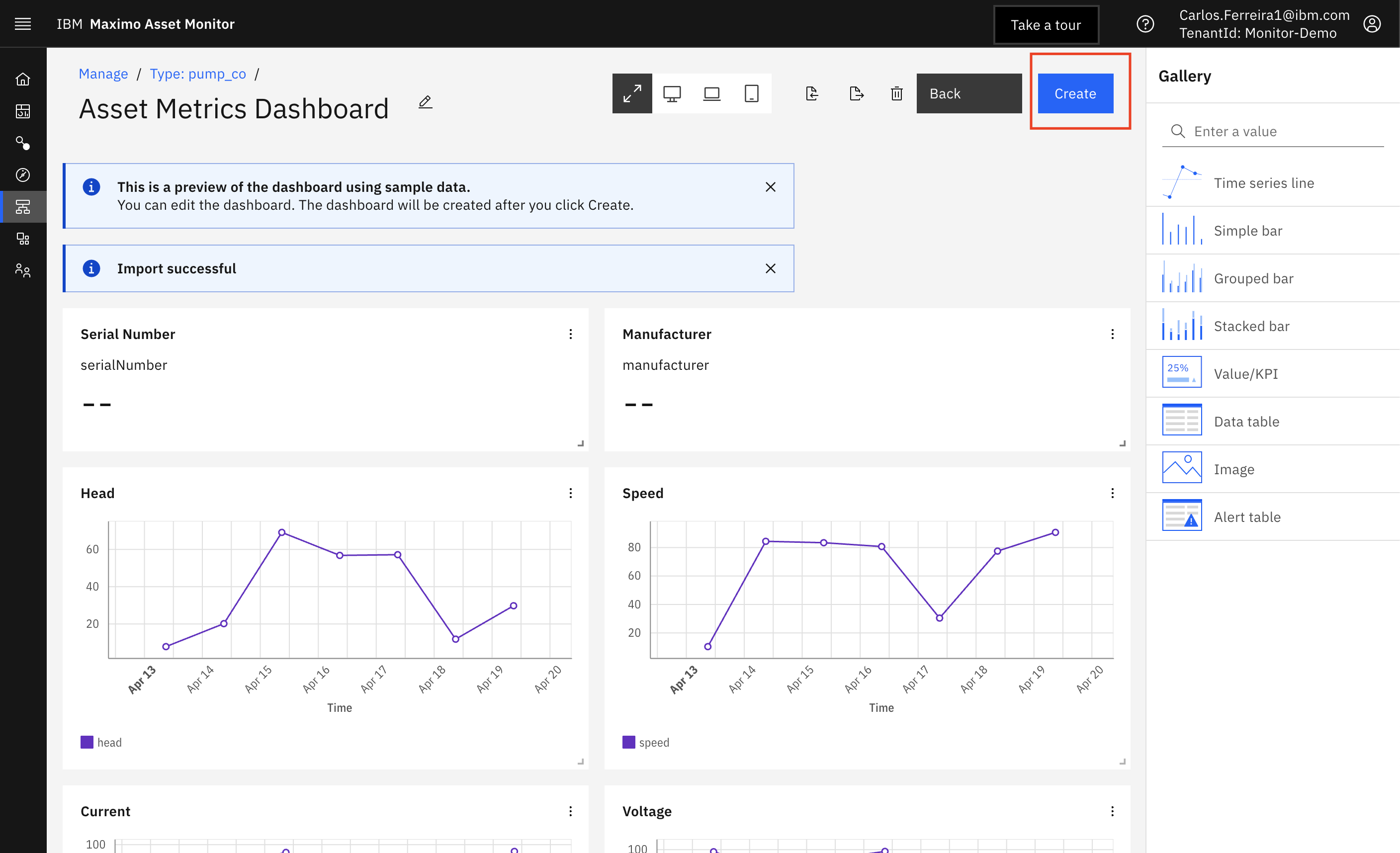
Task: Add Simple bar card from Gallery
Action: [1273, 231]
